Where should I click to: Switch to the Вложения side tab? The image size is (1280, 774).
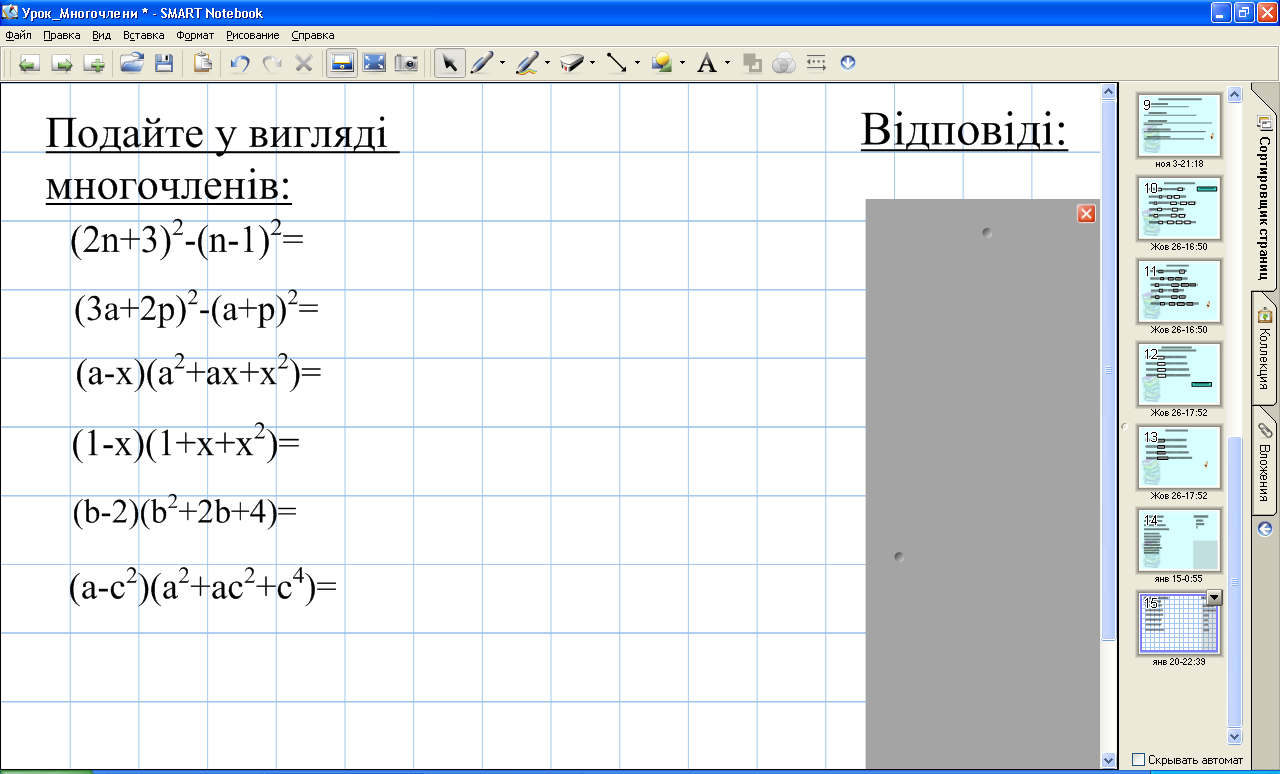click(1265, 459)
